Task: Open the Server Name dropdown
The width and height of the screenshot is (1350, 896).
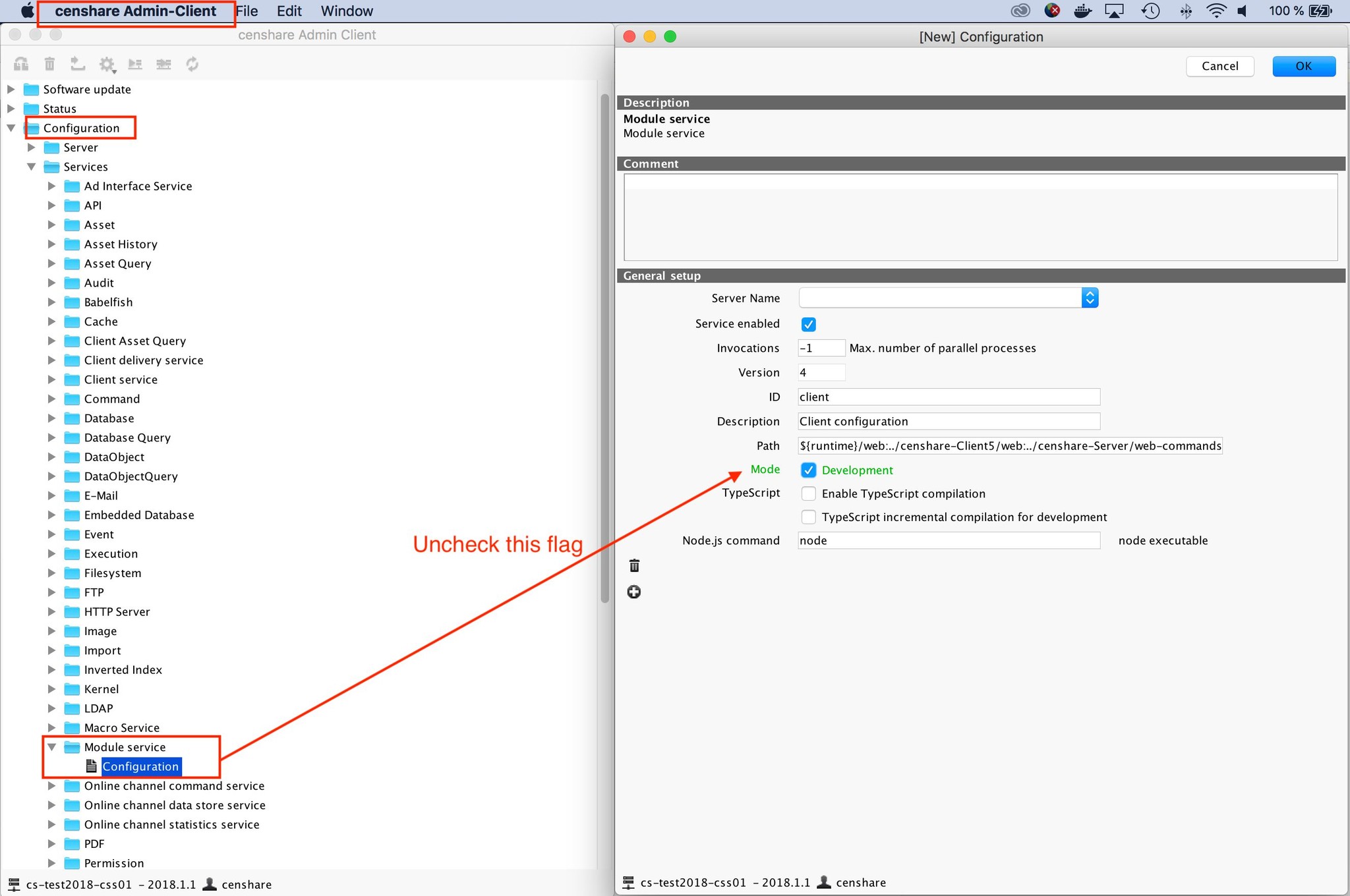Action: [x=1090, y=298]
